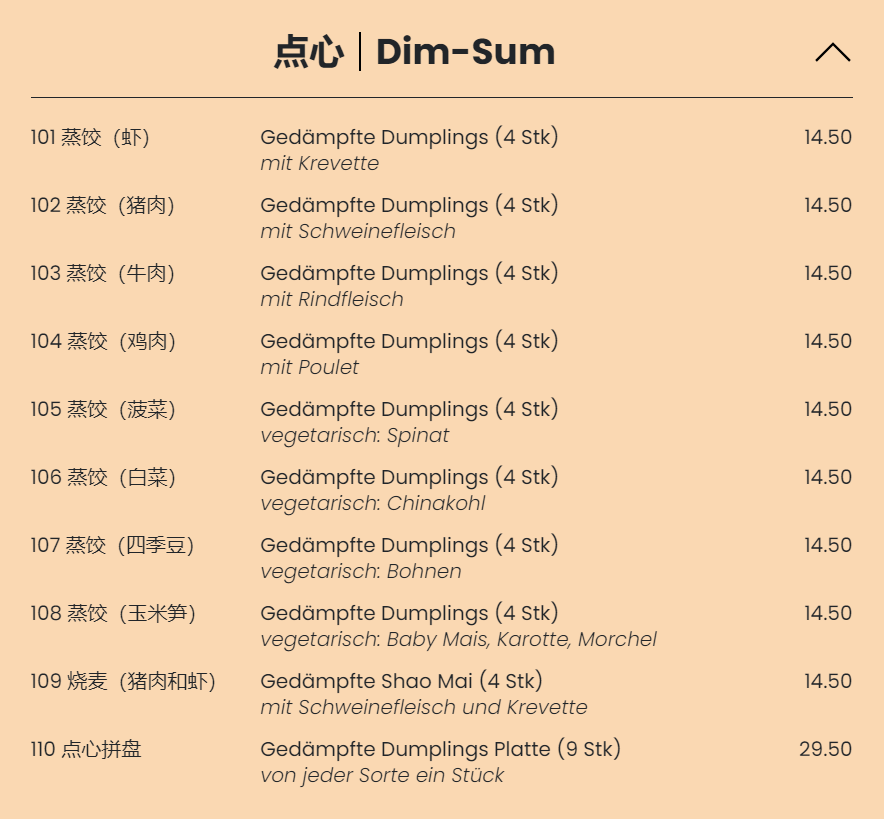Click "vegetarisch: Spinat" description
This screenshot has height=819, width=884.
coord(354,436)
